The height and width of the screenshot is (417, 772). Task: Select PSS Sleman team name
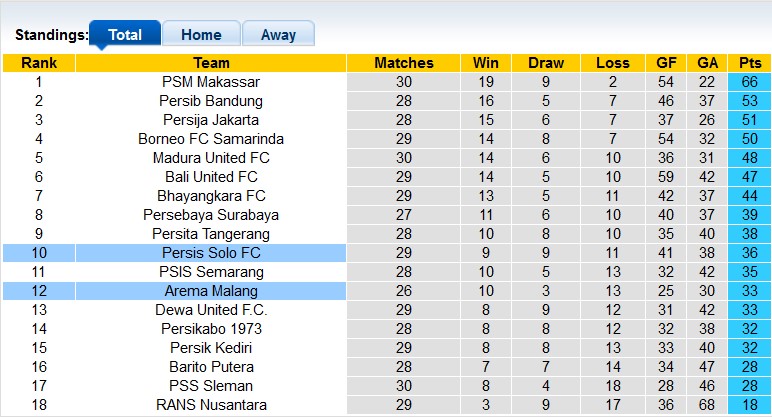[x=211, y=386]
